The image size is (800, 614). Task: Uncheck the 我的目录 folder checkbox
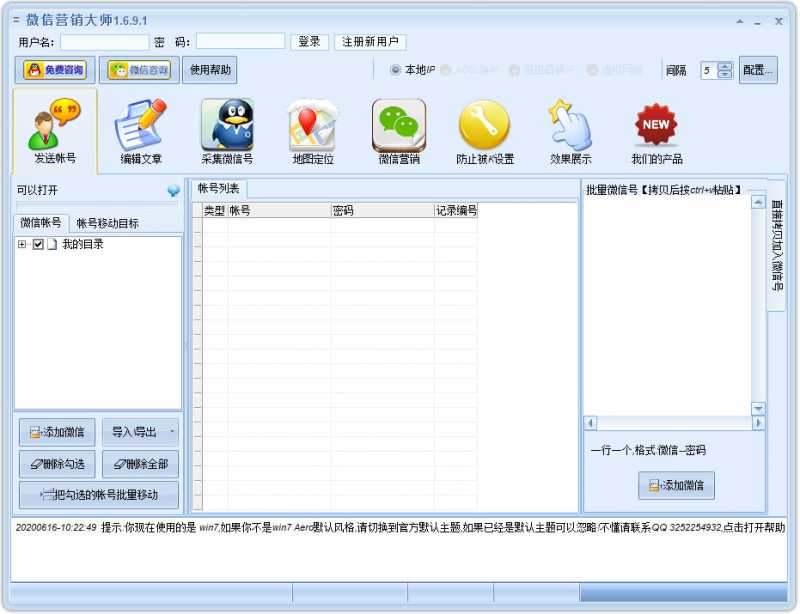(37, 244)
